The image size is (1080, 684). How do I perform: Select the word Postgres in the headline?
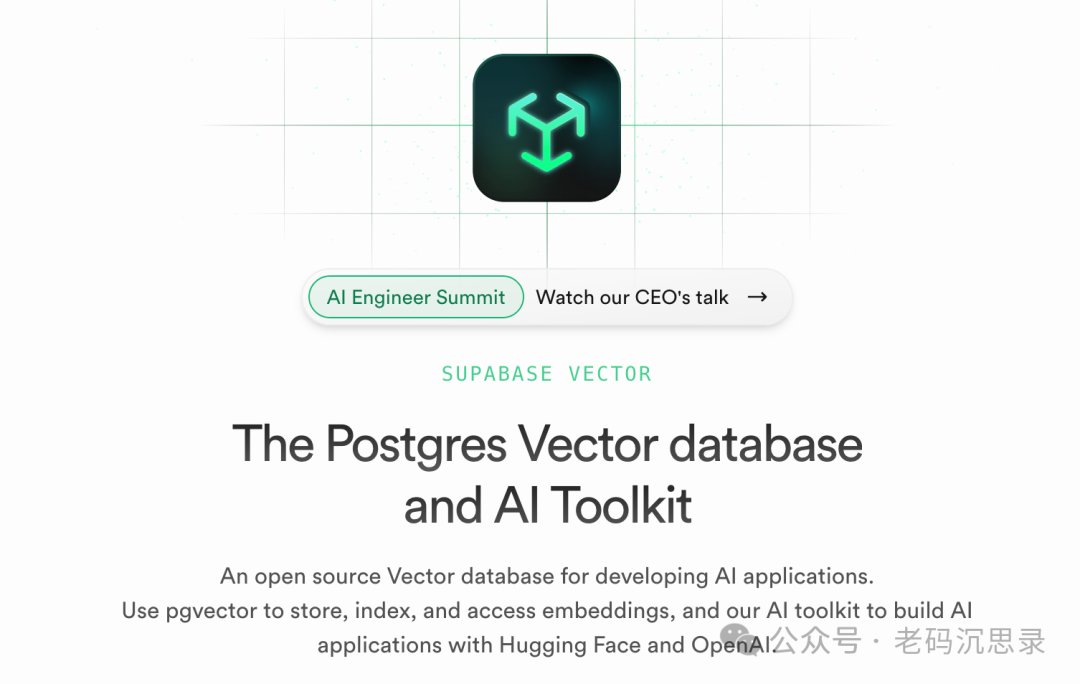(x=416, y=446)
